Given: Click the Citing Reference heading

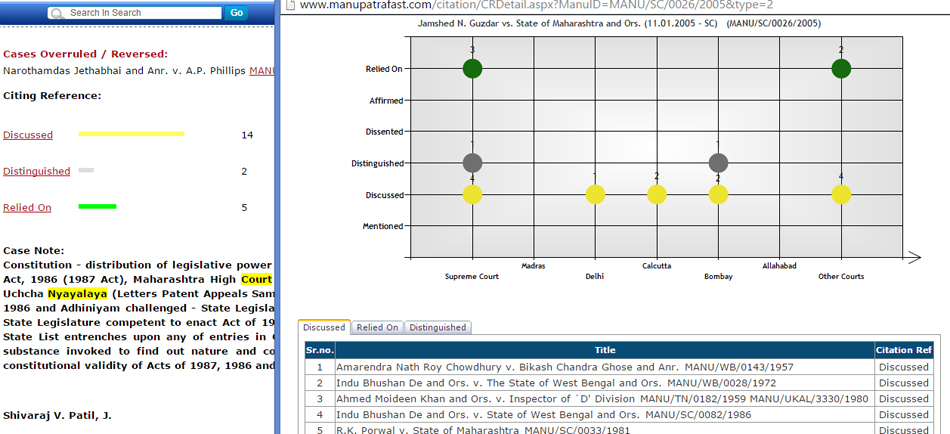Looking at the screenshot, I should click(52, 96).
